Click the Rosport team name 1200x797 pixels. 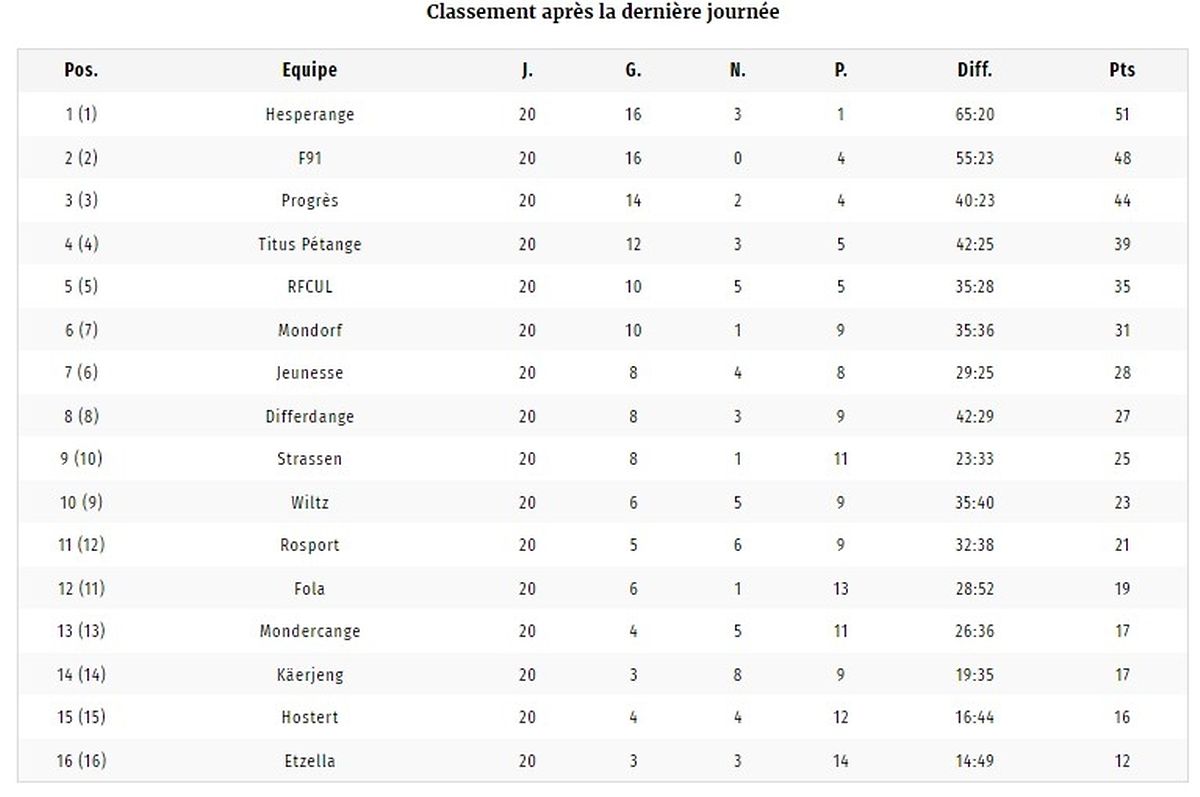point(310,545)
